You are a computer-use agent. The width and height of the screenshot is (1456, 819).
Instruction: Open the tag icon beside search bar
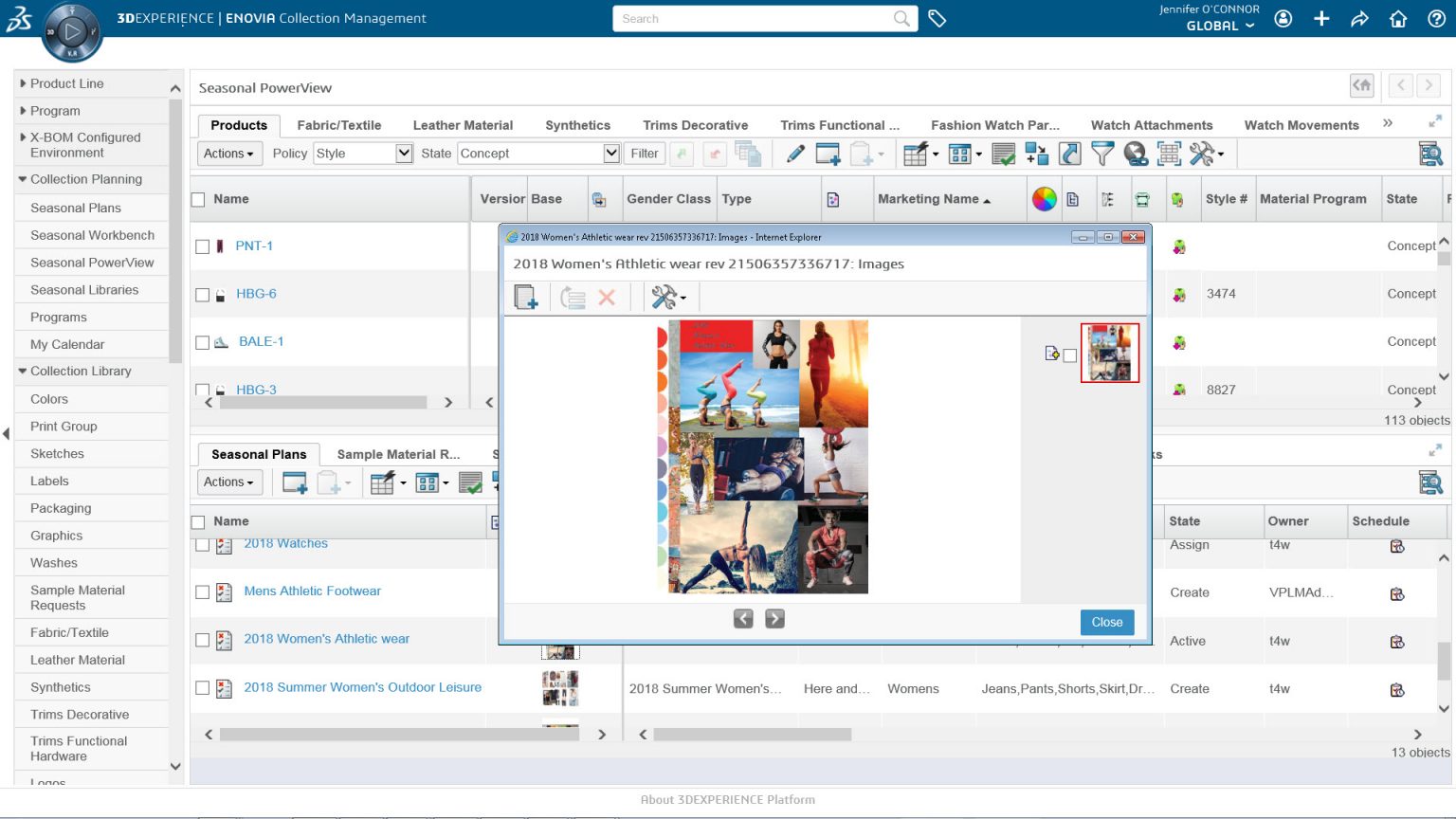937,19
